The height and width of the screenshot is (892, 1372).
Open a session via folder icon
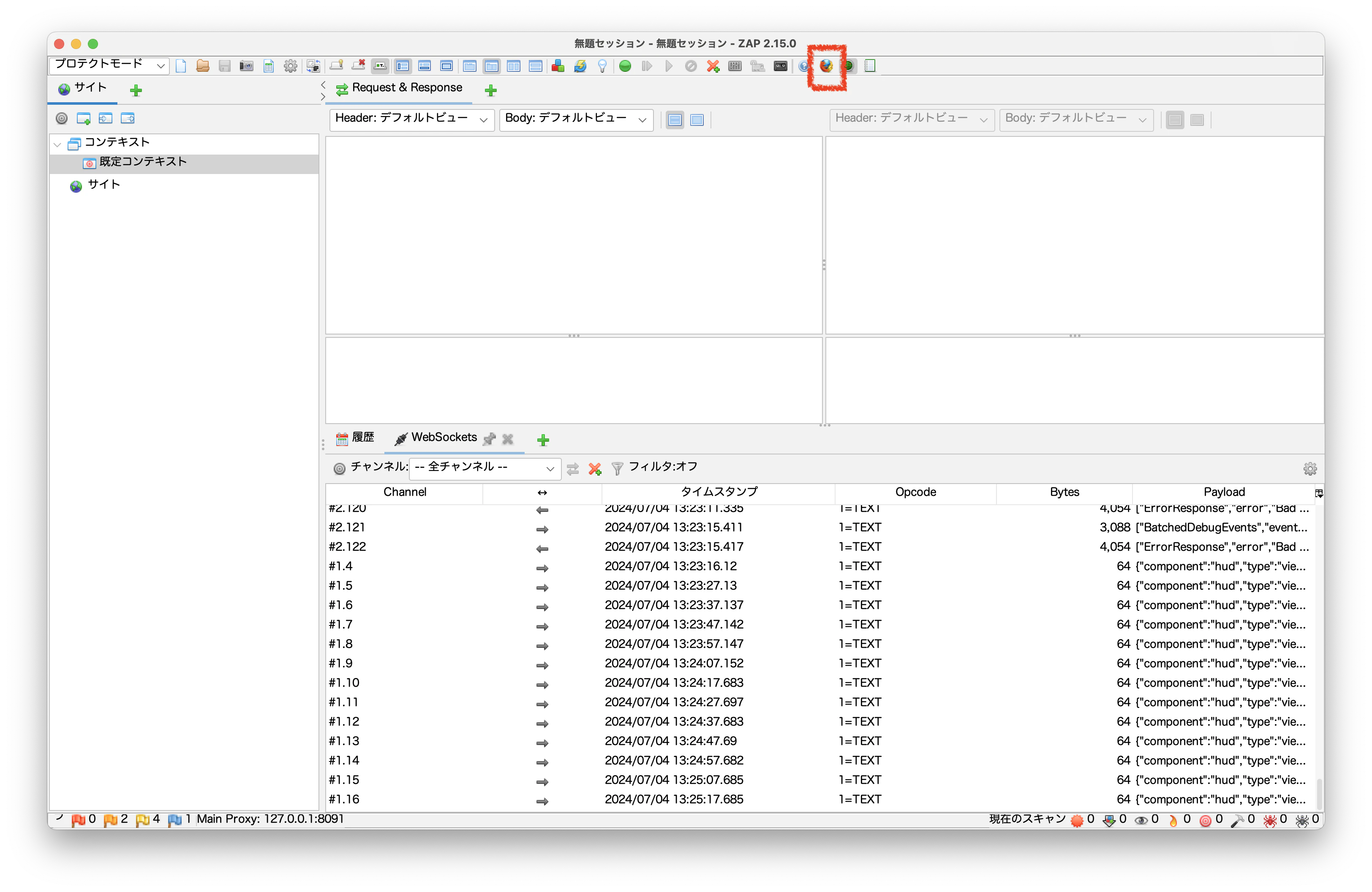202,66
